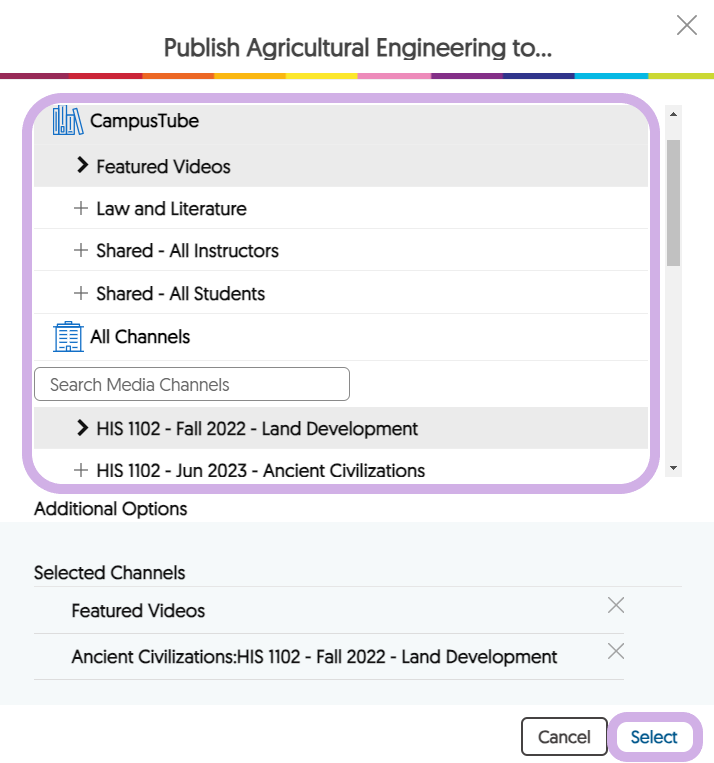Image resolution: width=714 pixels, height=763 pixels.
Task: Click plus icon beside HIS 1102 Jun 2023
Action: click(x=81, y=470)
